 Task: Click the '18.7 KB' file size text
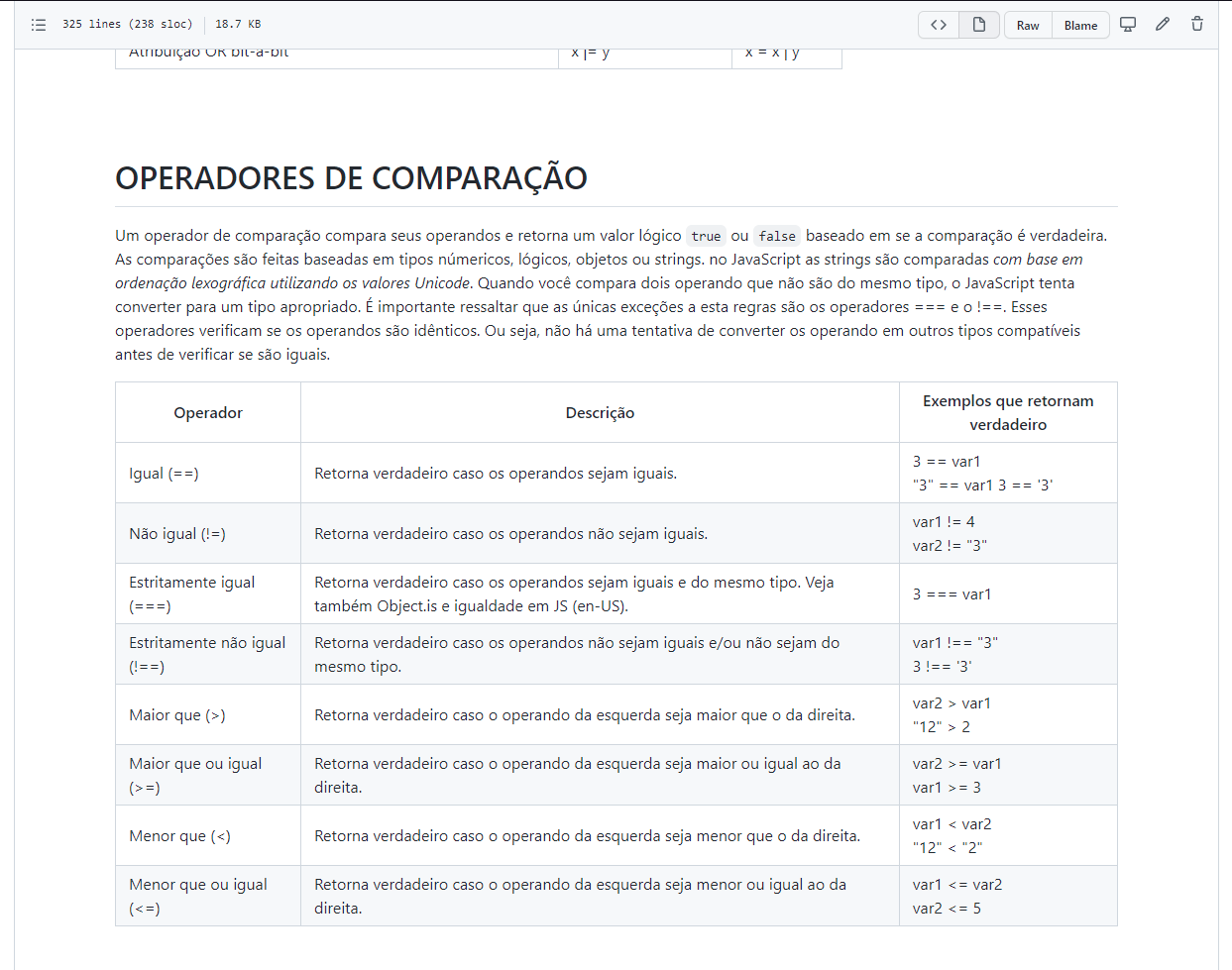coord(238,24)
